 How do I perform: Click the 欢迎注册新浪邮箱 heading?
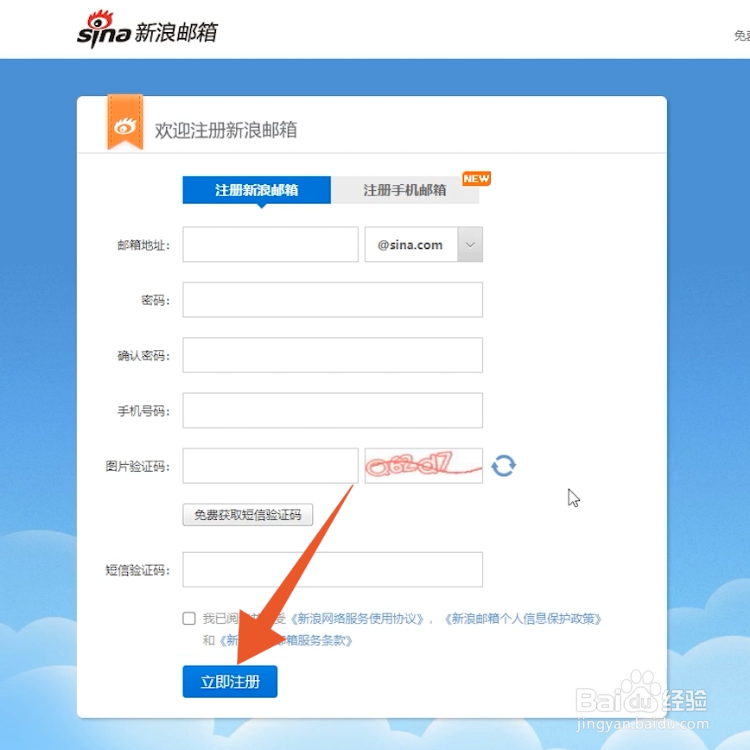point(226,130)
